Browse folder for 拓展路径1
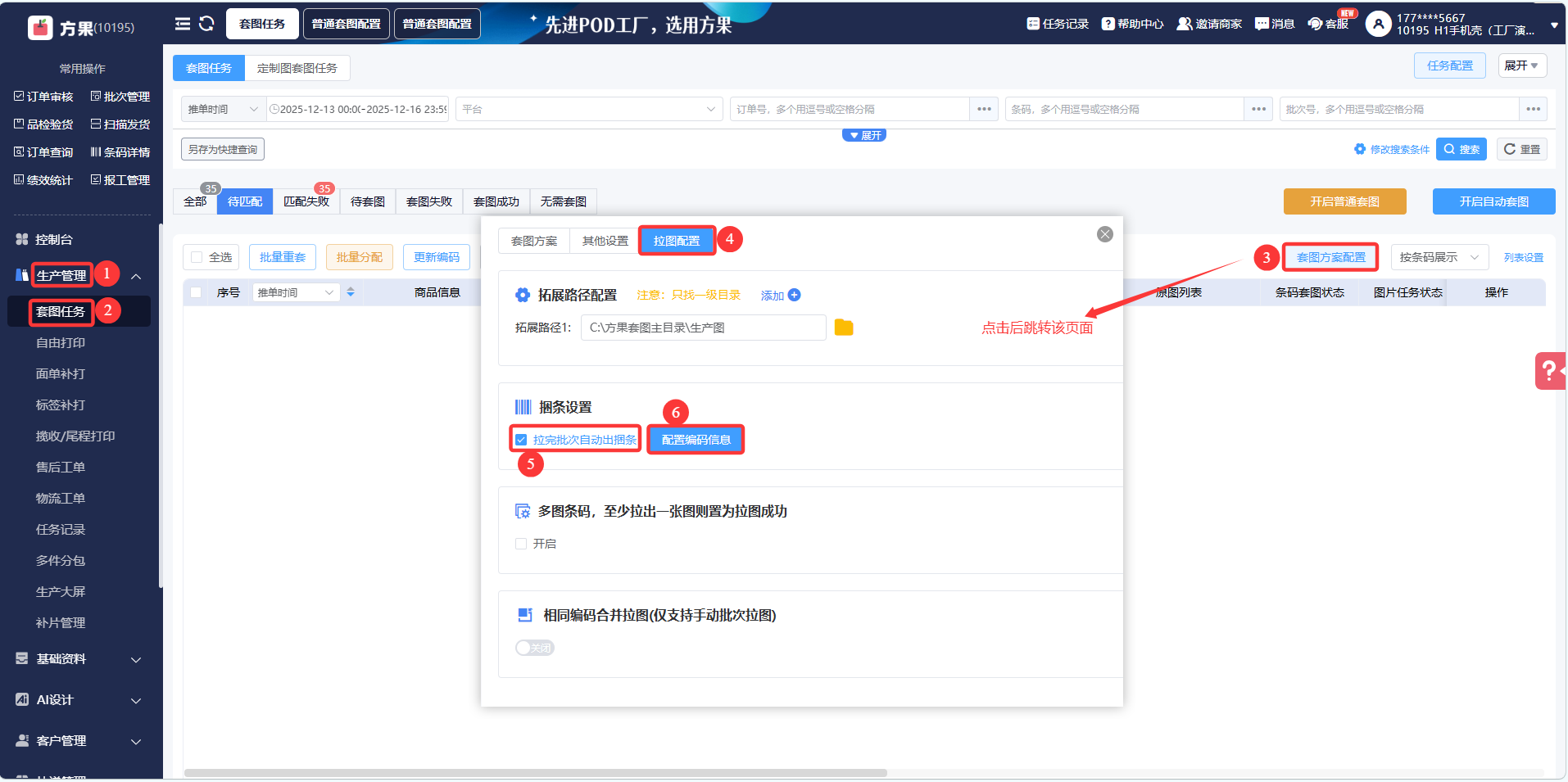1568x782 pixels. pyautogui.click(x=844, y=328)
